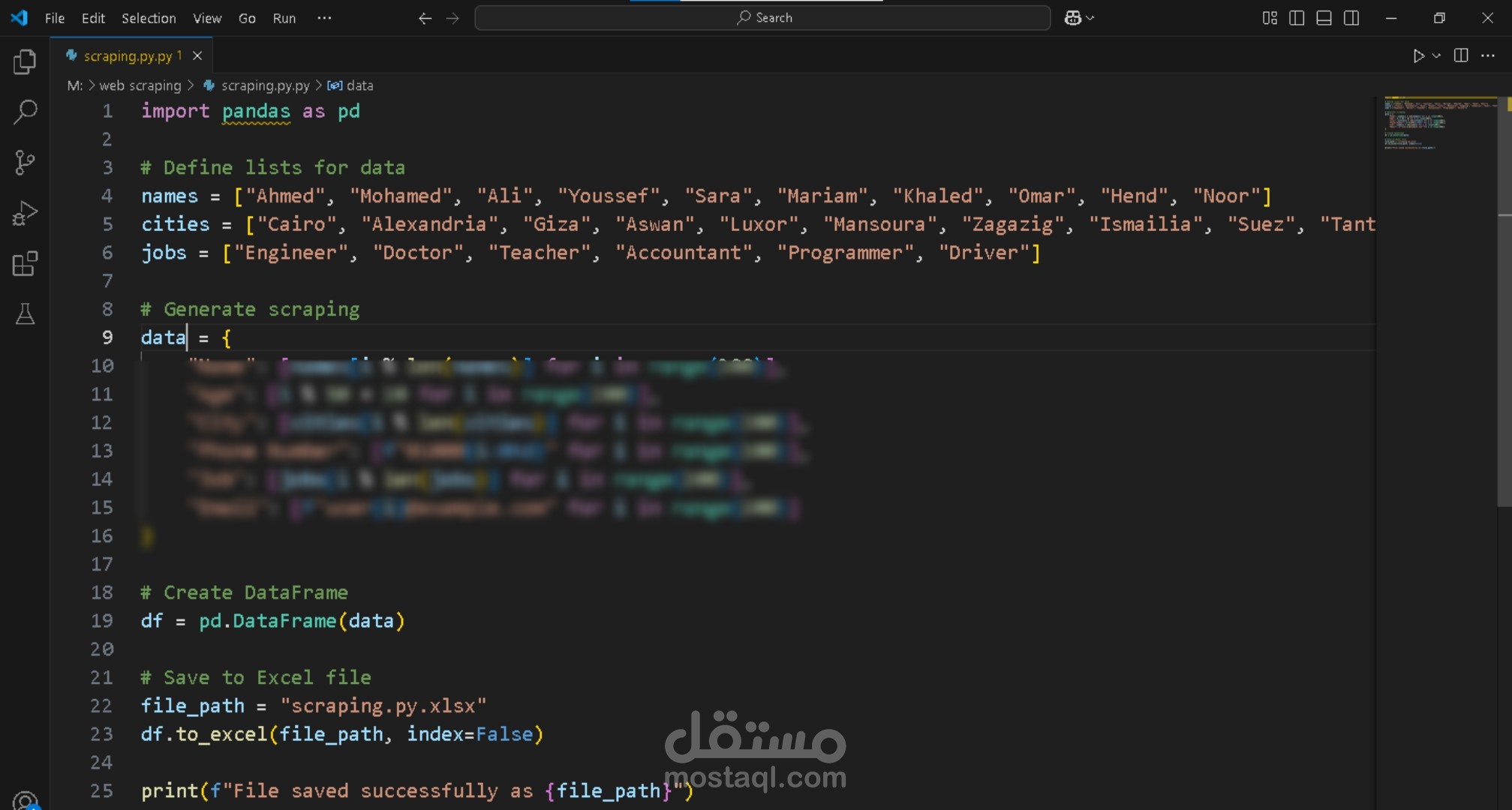Image resolution: width=1512 pixels, height=810 pixels.
Task: Click on "Youssef" in names list
Action: tap(609, 196)
